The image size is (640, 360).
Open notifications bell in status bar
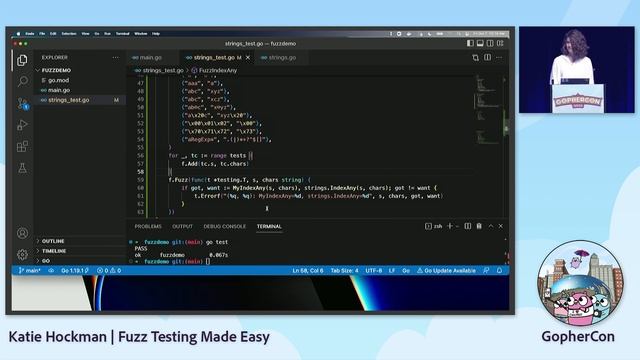coord(499,271)
